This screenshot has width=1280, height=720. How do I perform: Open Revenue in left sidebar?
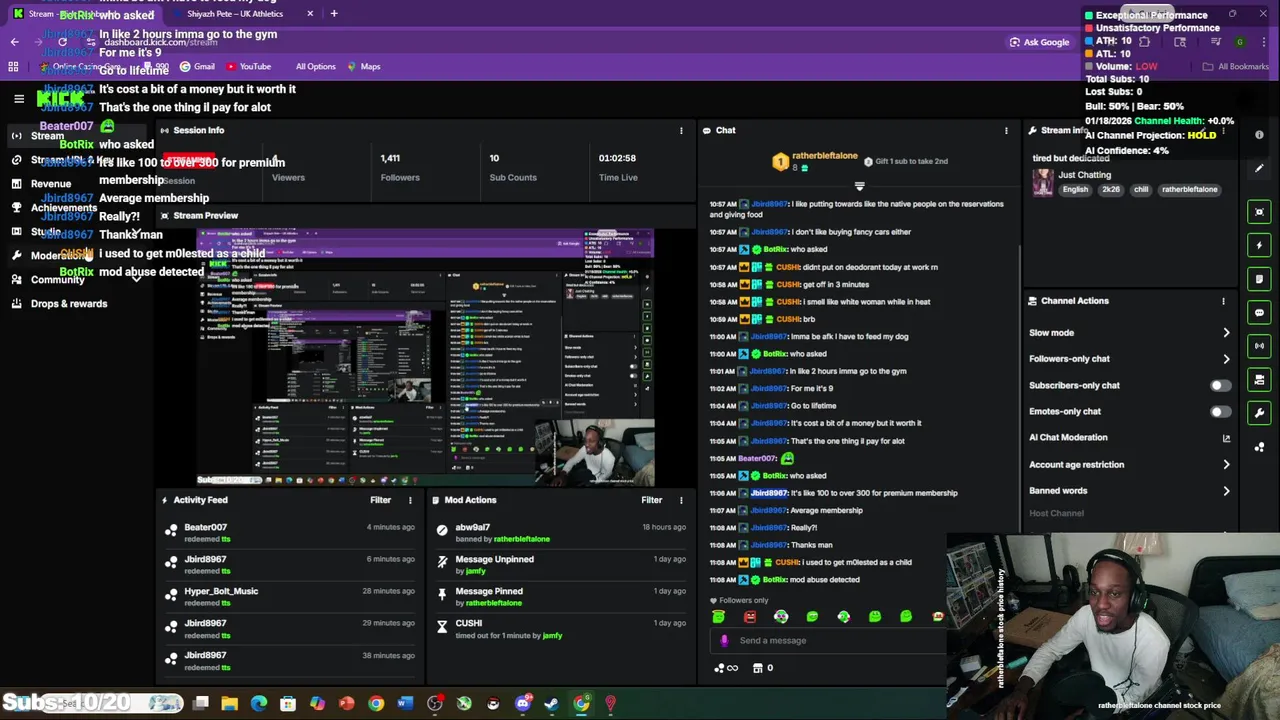[x=51, y=184]
